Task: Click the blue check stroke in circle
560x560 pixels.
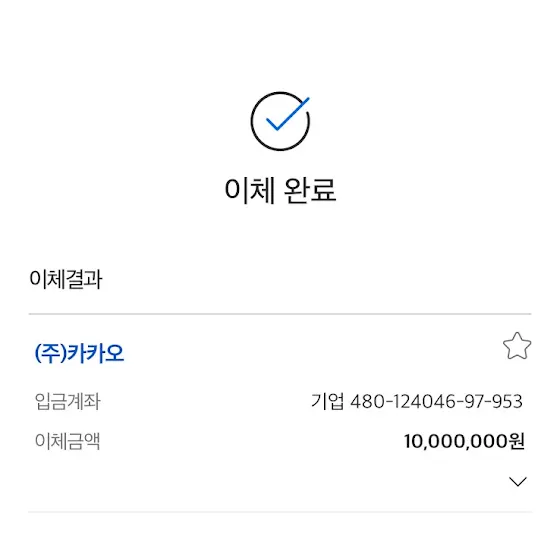Action: (288, 114)
